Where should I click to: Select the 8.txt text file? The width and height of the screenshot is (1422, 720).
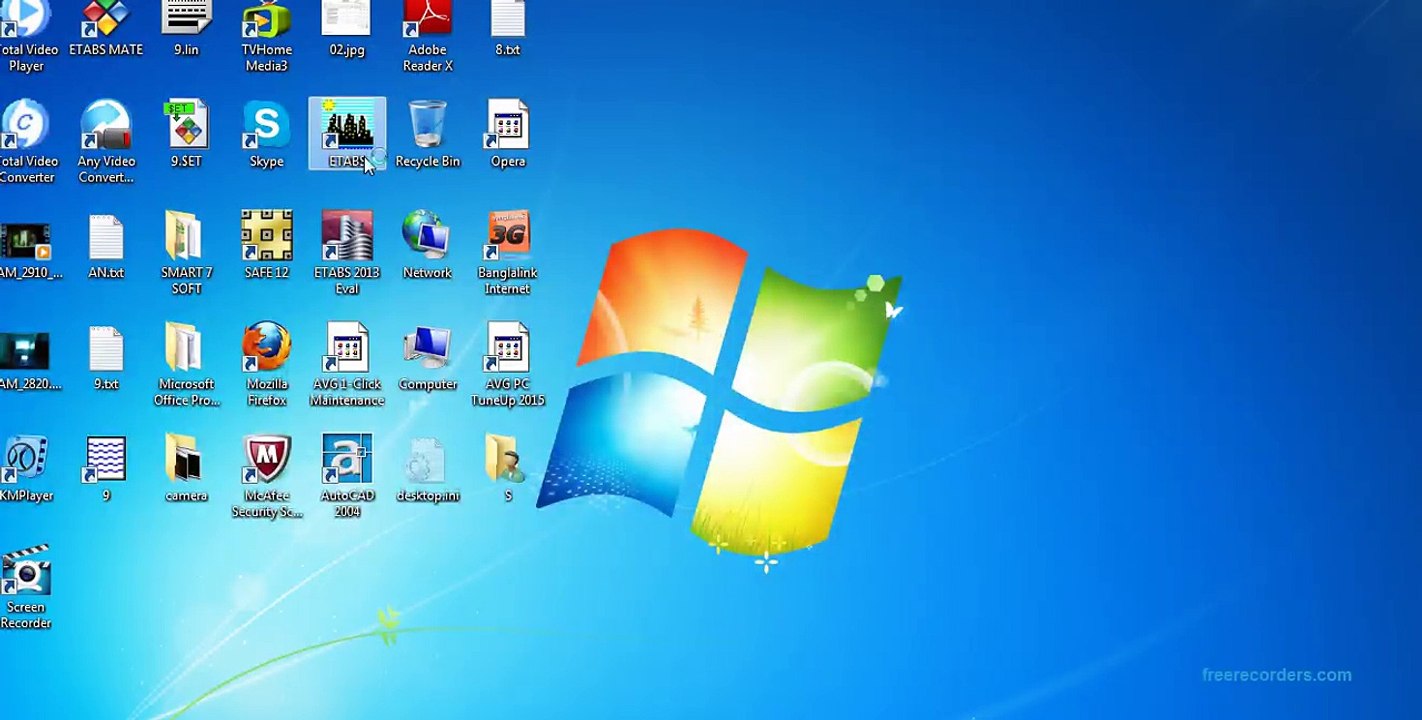508,28
